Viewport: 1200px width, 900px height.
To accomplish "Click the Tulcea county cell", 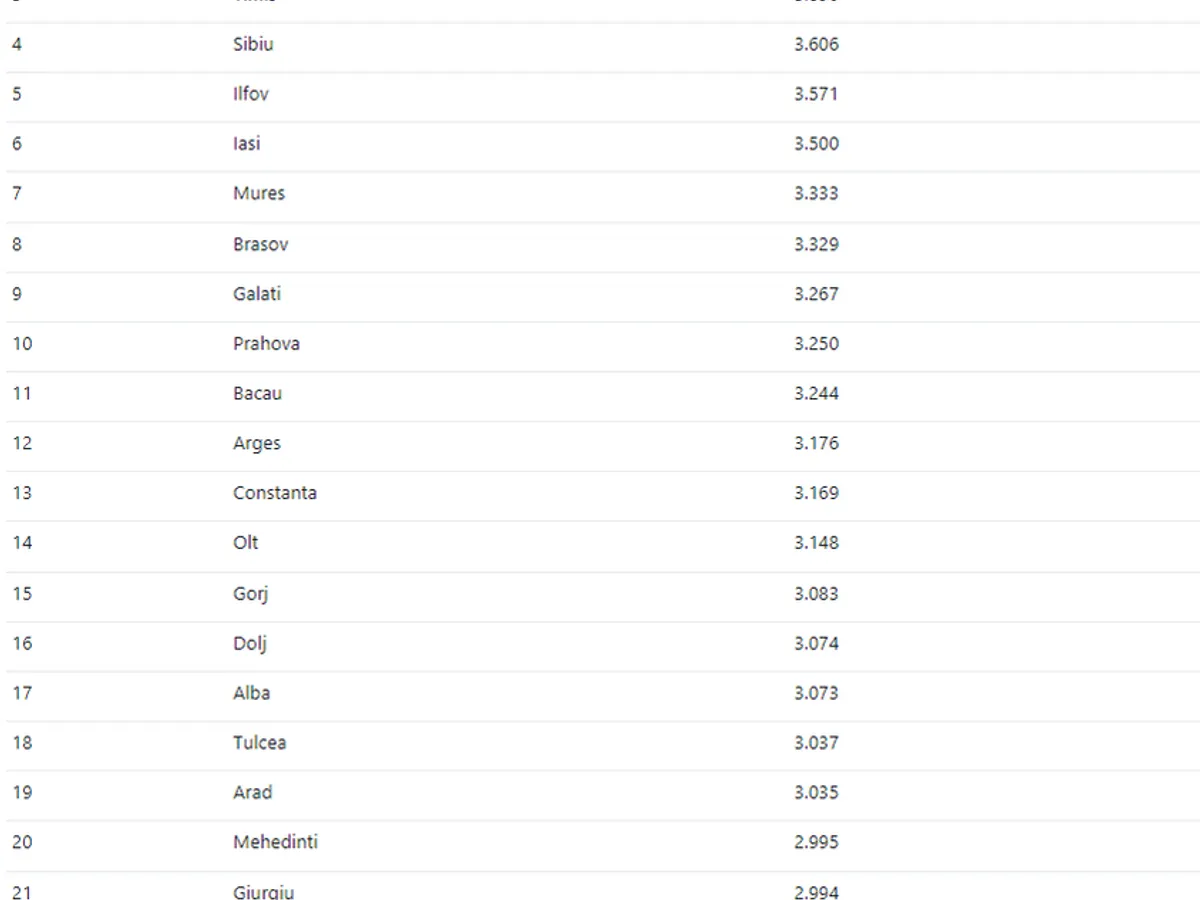I will point(259,743).
